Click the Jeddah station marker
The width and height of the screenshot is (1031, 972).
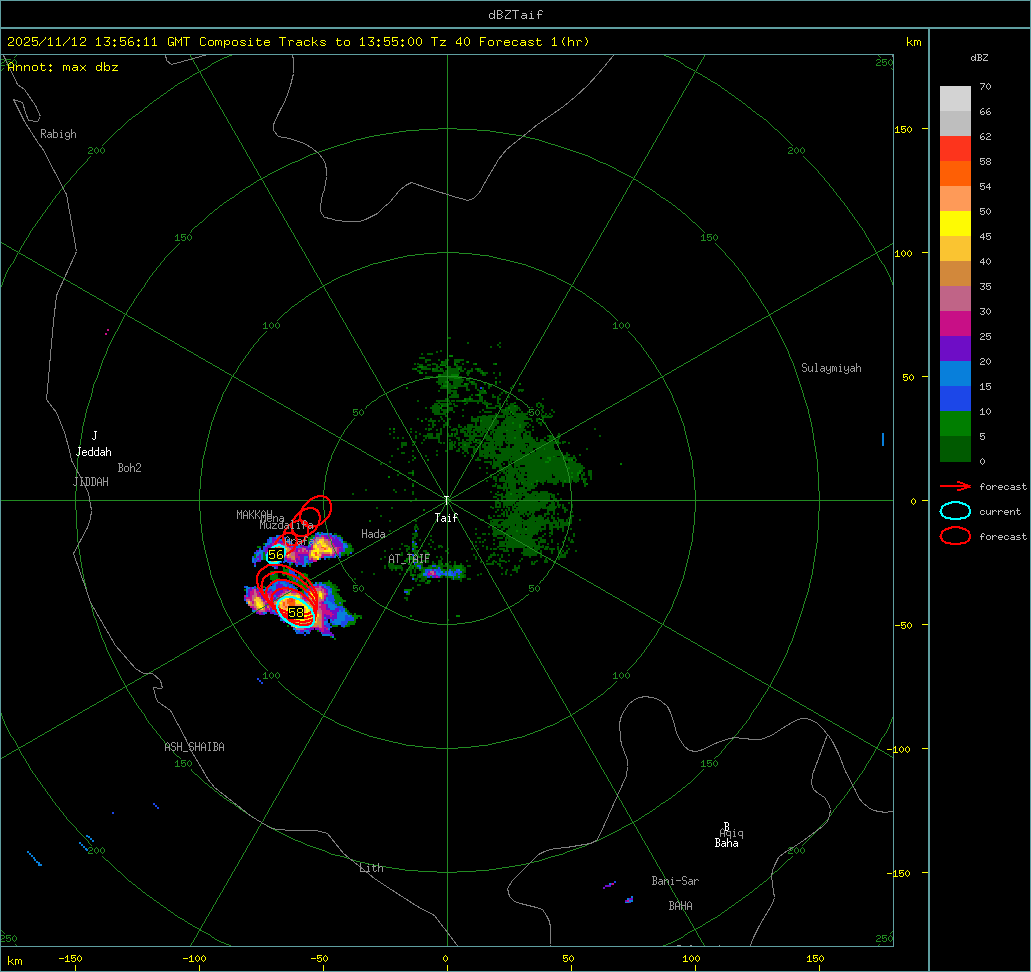point(94,436)
